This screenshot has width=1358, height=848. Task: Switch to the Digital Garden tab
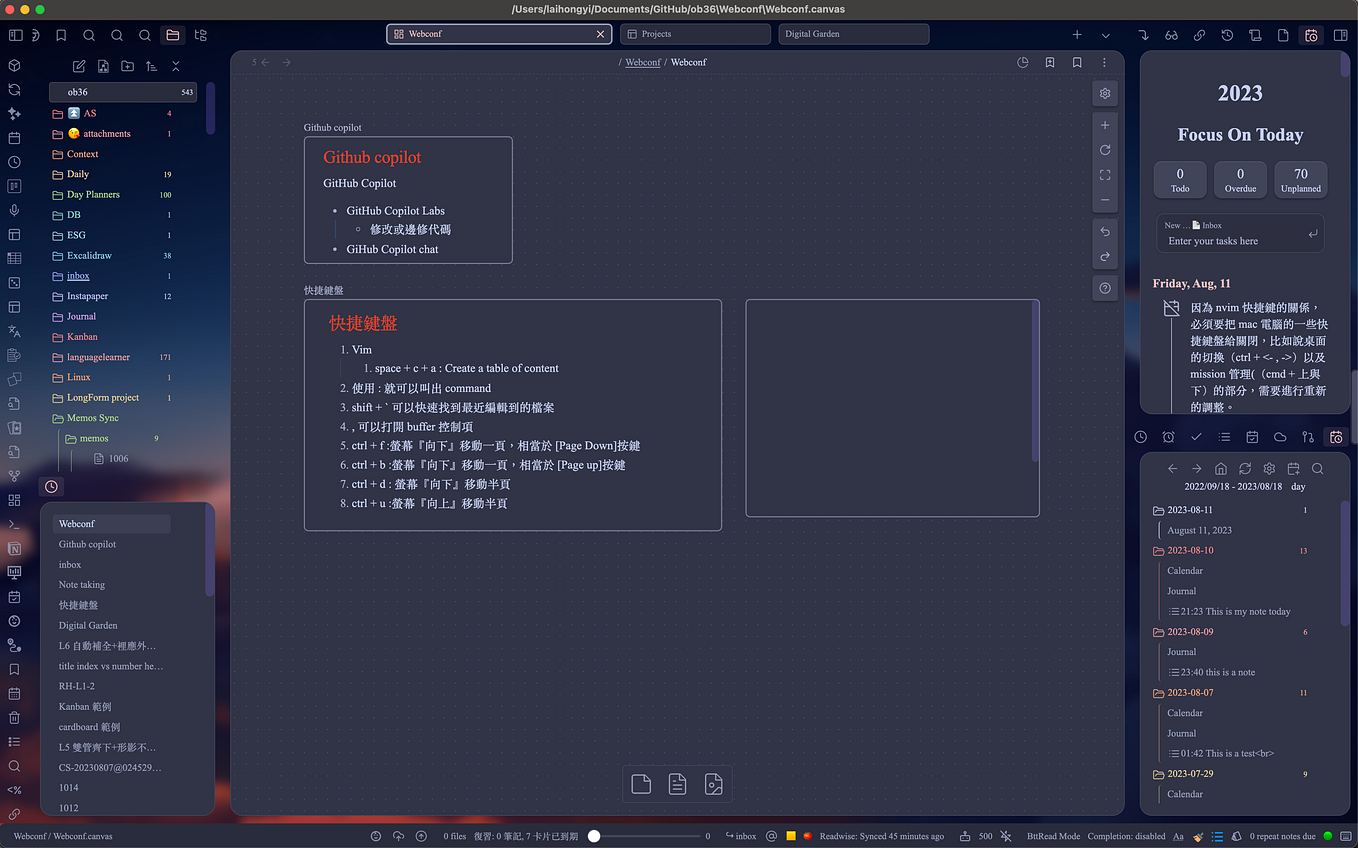(x=853, y=33)
